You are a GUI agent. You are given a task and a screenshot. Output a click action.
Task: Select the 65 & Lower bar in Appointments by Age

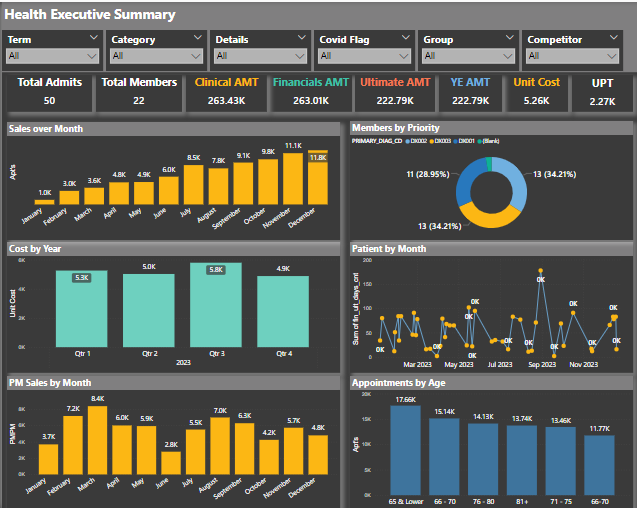405,450
